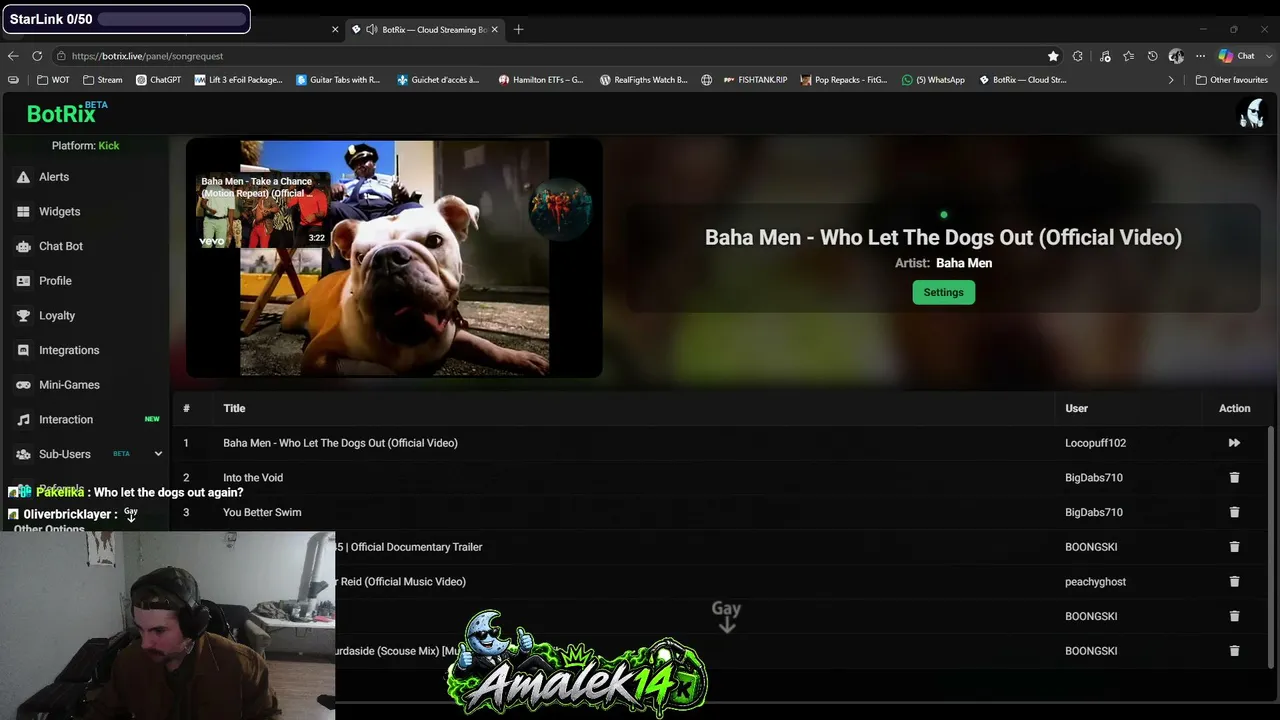Image resolution: width=1280 pixels, height=720 pixels.
Task: Open browser history clock icon
Action: tap(1152, 56)
